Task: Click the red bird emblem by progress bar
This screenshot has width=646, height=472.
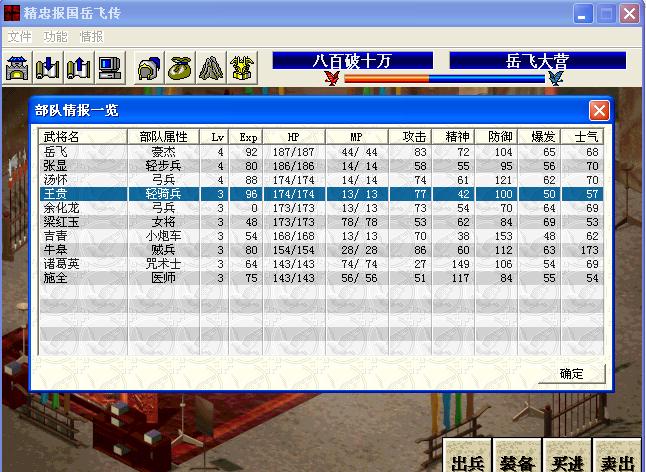Action: 332,78
